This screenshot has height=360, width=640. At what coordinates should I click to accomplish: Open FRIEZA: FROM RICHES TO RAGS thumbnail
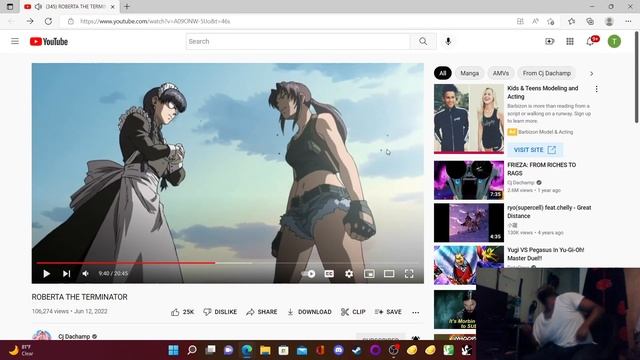tap(469, 180)
